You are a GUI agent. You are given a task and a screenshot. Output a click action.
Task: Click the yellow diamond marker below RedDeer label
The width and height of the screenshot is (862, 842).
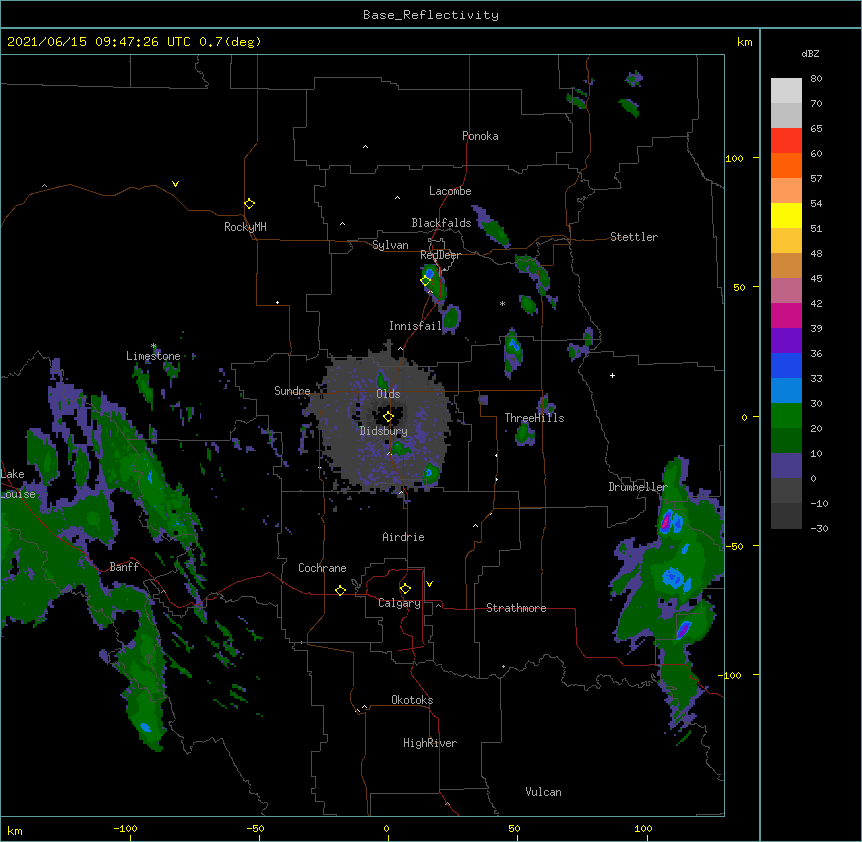425,281
